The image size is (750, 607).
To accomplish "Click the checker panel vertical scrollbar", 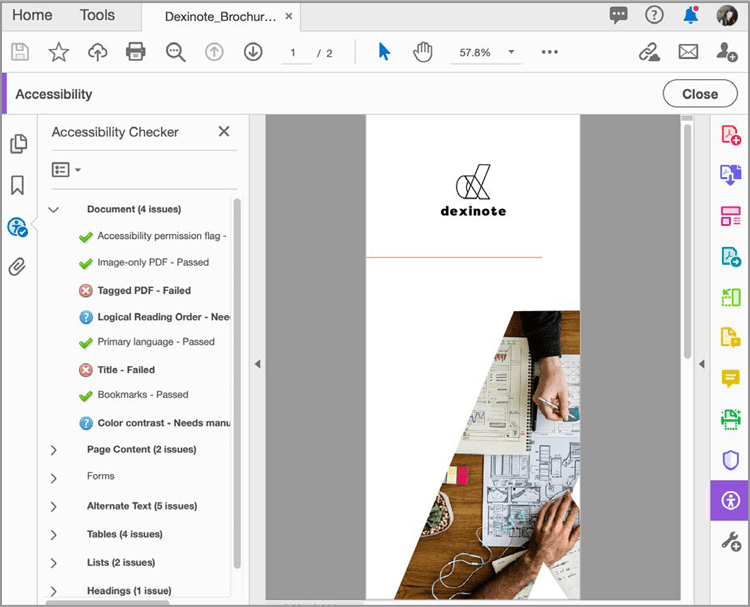I will click(x=237, y=383).
